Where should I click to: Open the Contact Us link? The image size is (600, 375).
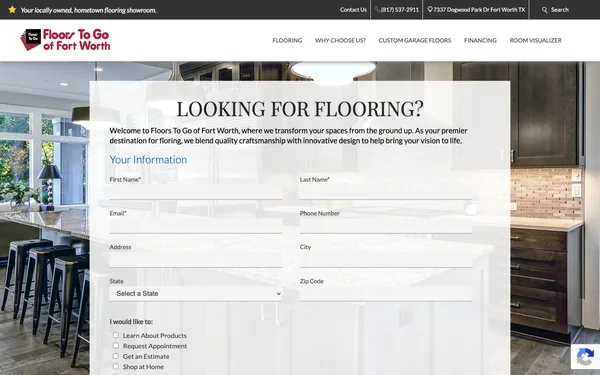pos(353,10)
